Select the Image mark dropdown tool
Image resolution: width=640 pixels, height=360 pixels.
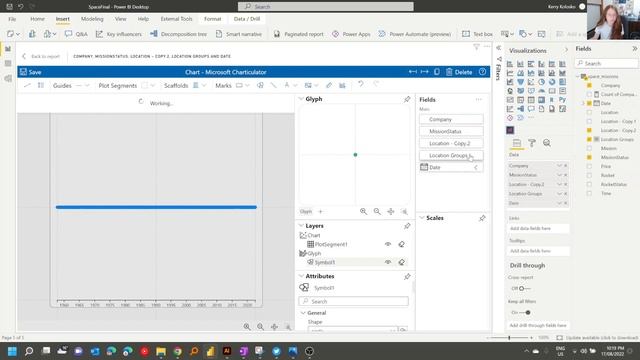click(311, 85)
